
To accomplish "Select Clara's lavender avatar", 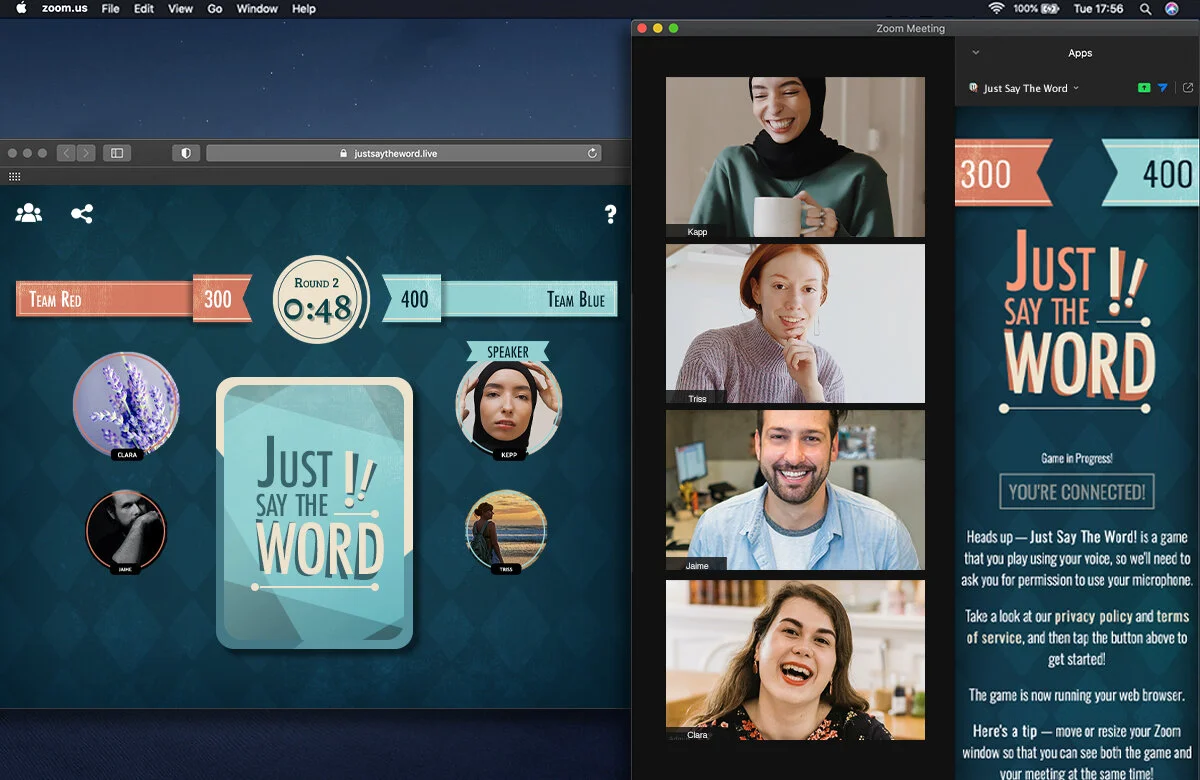I will pos(127,403).
